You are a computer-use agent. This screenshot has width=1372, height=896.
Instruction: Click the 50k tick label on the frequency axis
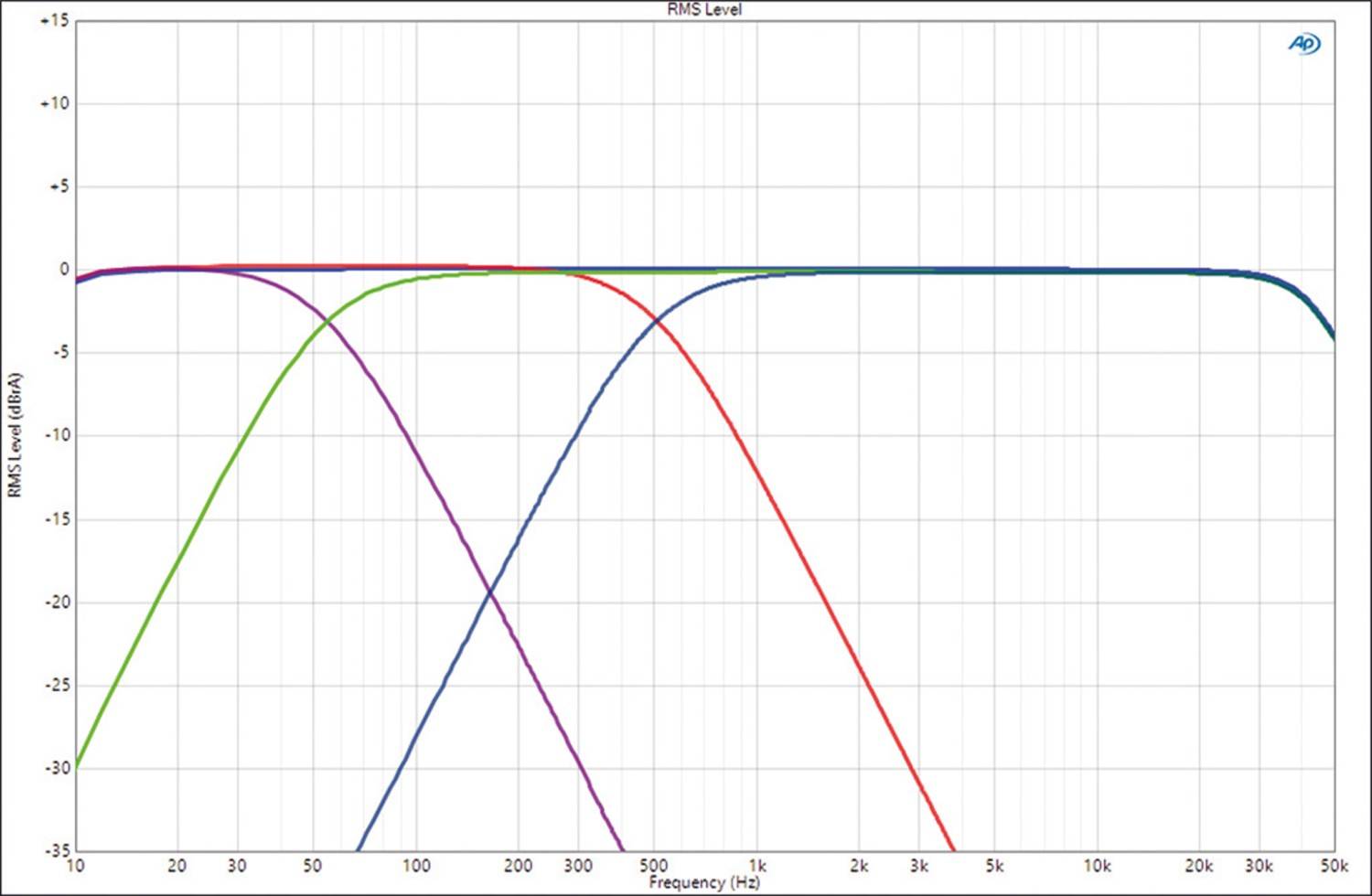pos(1334,866)
